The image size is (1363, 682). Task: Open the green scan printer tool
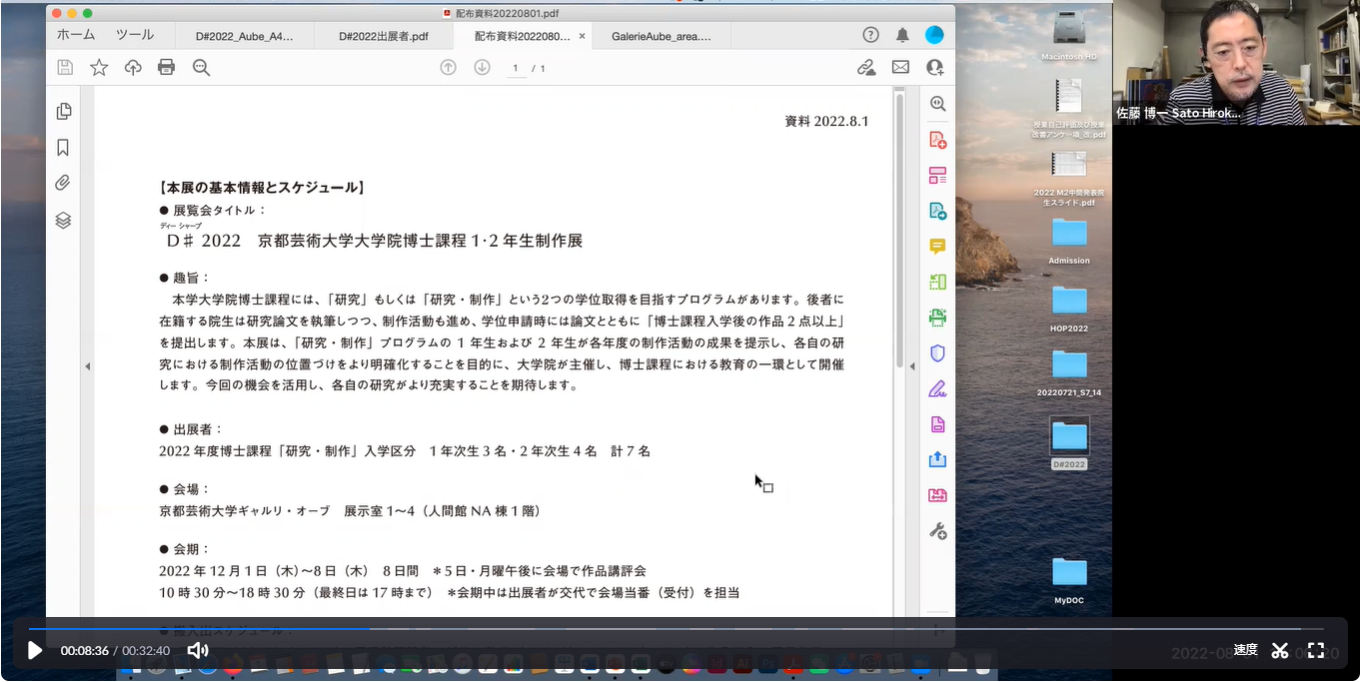click(938, 318)
